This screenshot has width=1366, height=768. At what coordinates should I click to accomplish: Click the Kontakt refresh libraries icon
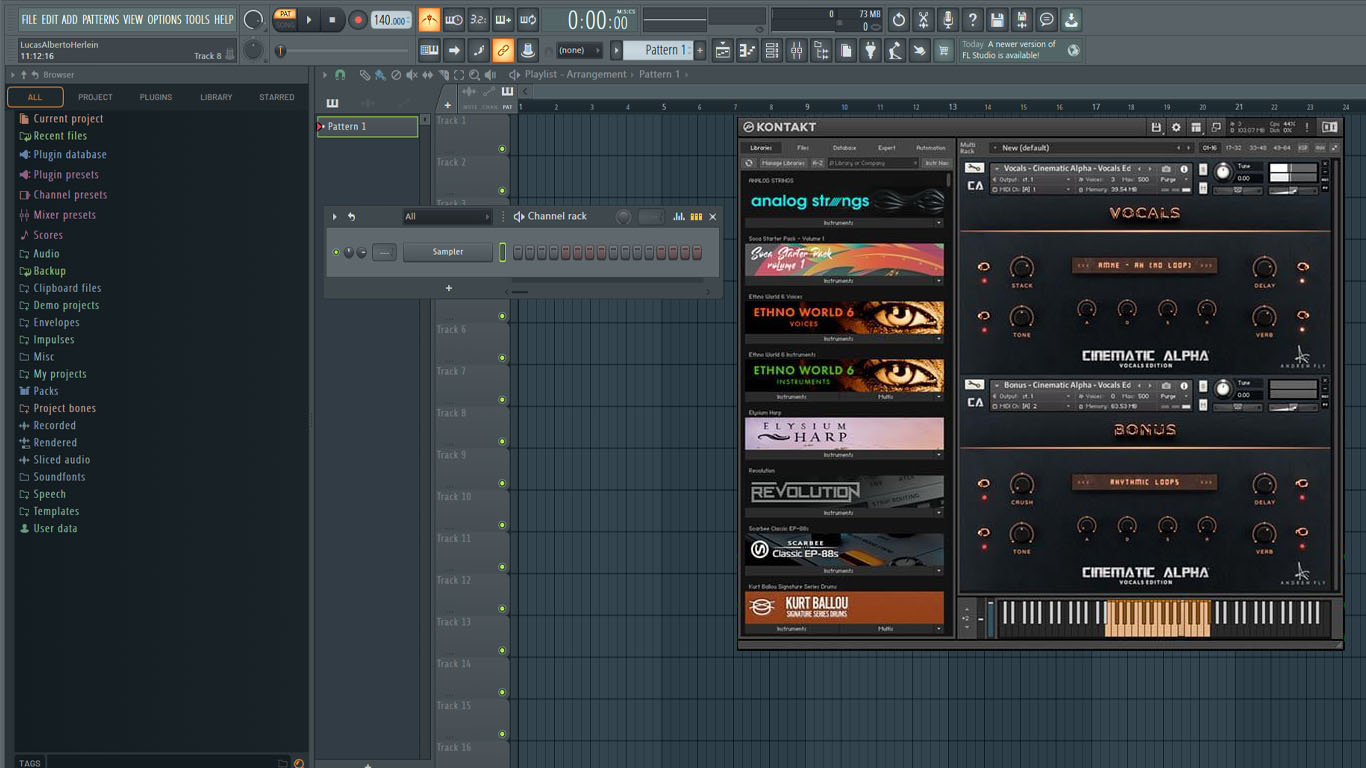pos(748,163)
